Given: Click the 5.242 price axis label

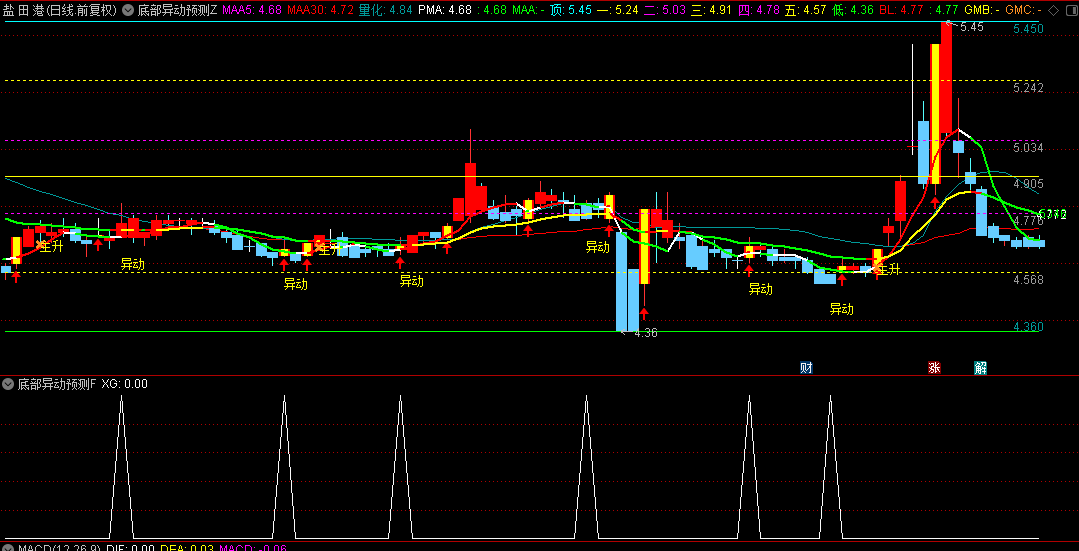Looking at the screenshot, I should [x=1027, y=88].
